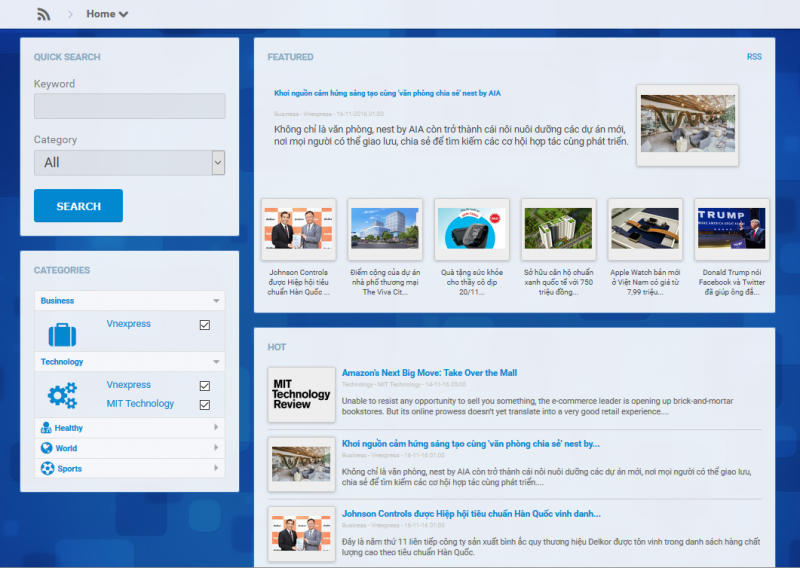Image resolution: width=800 pixels, height=568 pixels.
Task: Collapse the Technology category section
Action: tap(216, 362)
